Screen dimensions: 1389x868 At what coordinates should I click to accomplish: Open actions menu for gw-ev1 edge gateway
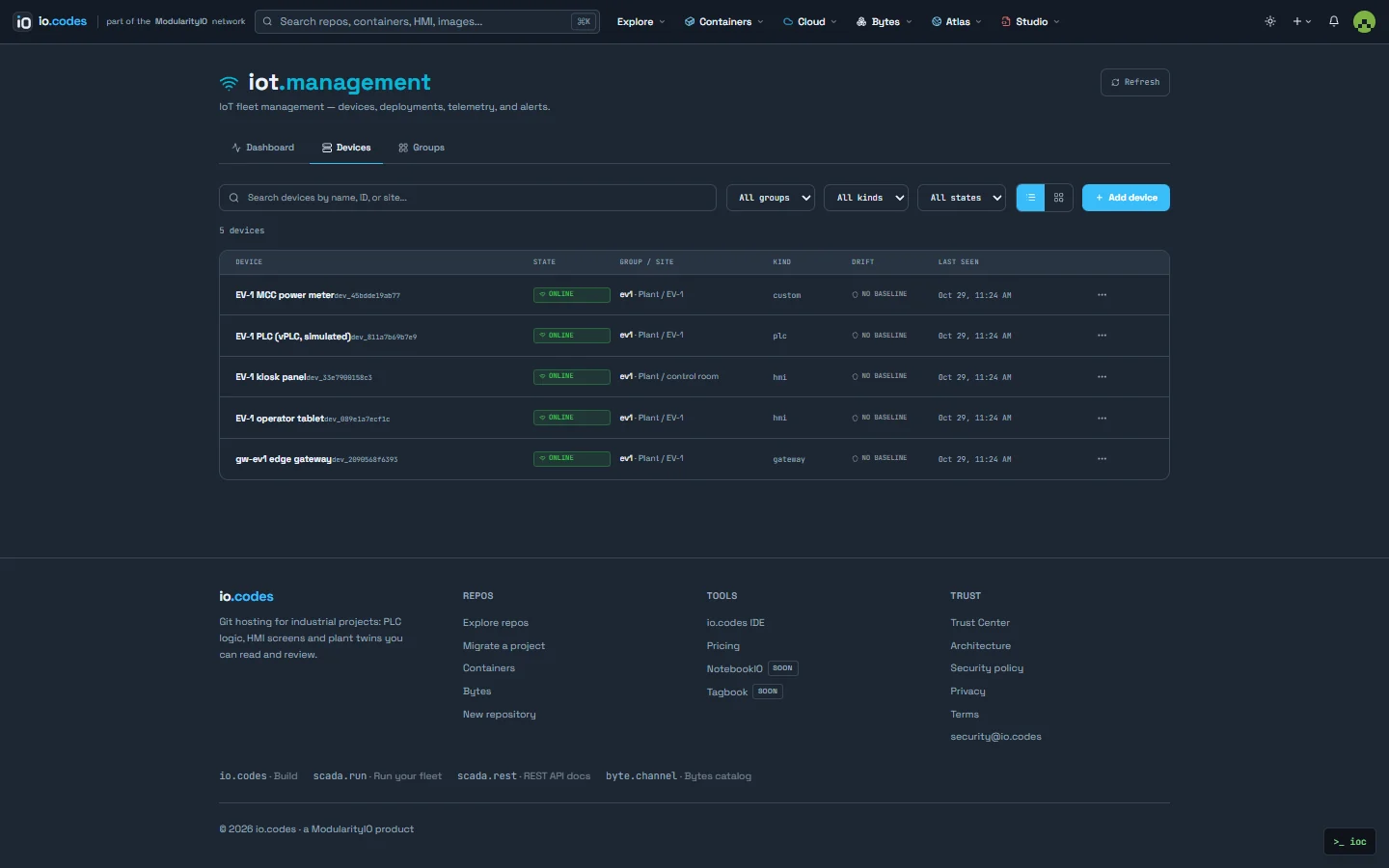1103,459
